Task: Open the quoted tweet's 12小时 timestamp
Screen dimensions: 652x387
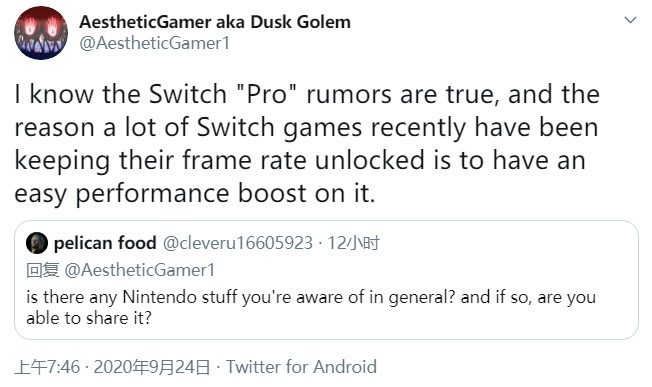Action: (353, 243)
